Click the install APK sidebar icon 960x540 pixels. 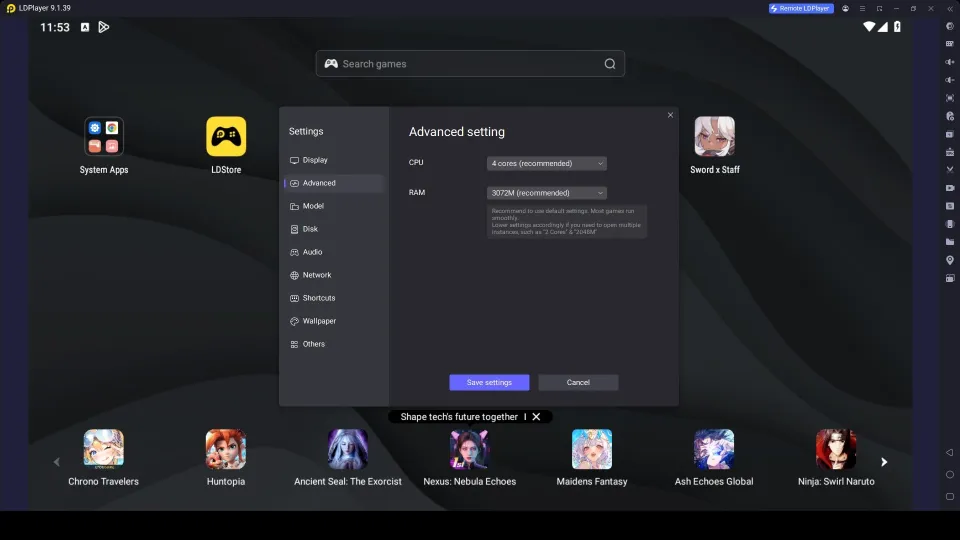[x=950, y=152]
